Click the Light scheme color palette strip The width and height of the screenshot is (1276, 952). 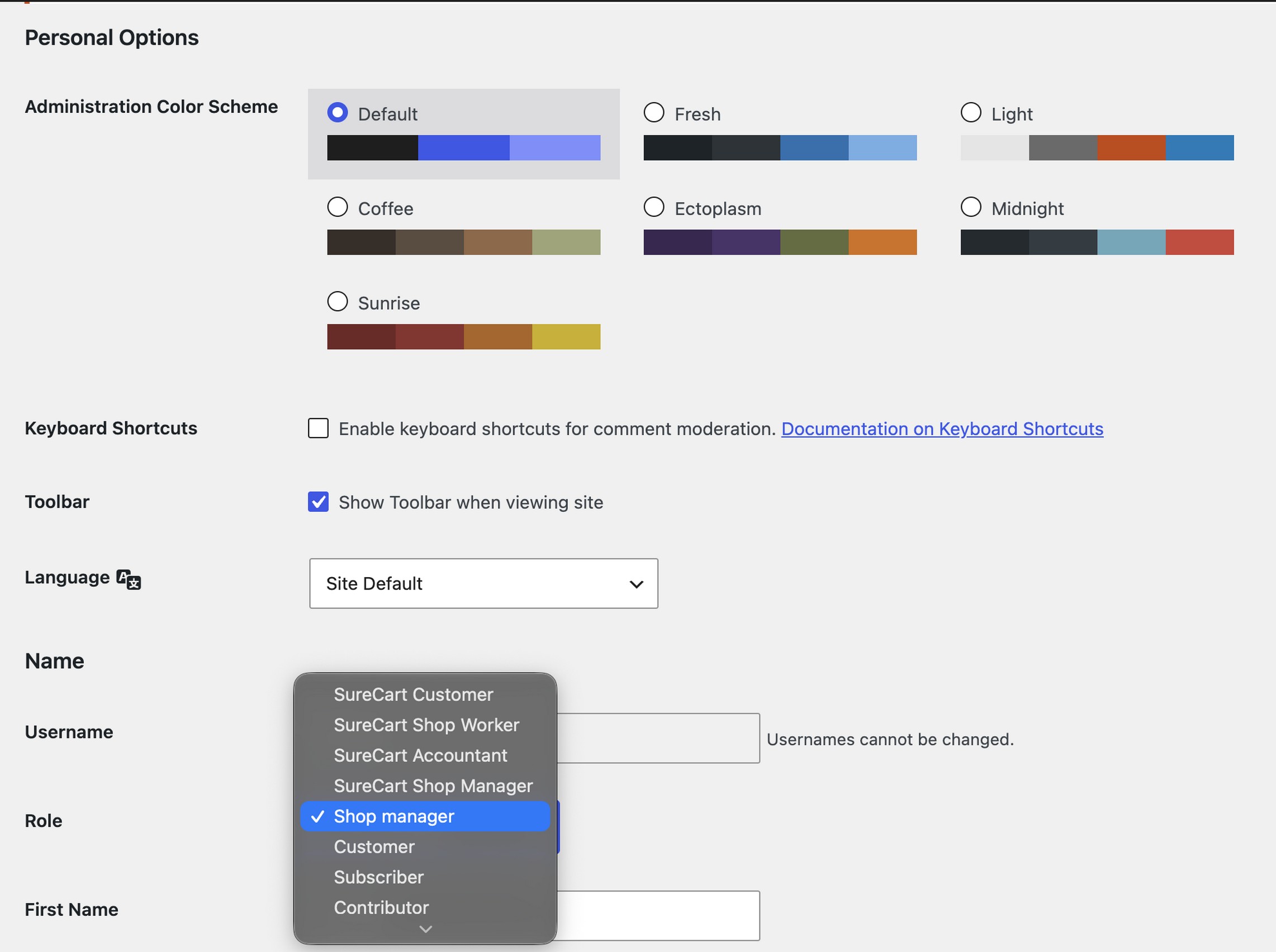pos(1097,148)
